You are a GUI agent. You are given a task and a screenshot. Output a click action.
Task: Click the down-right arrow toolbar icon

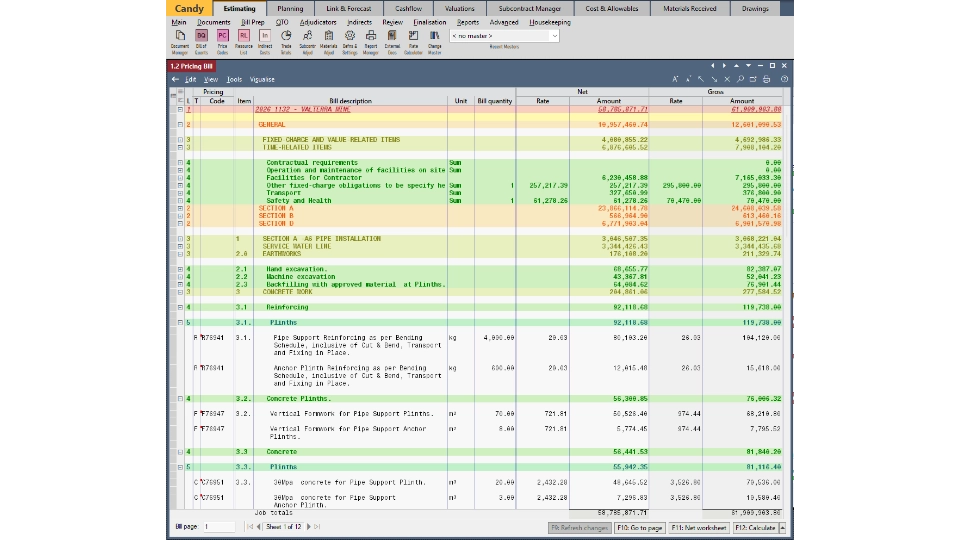coord(714,79)
